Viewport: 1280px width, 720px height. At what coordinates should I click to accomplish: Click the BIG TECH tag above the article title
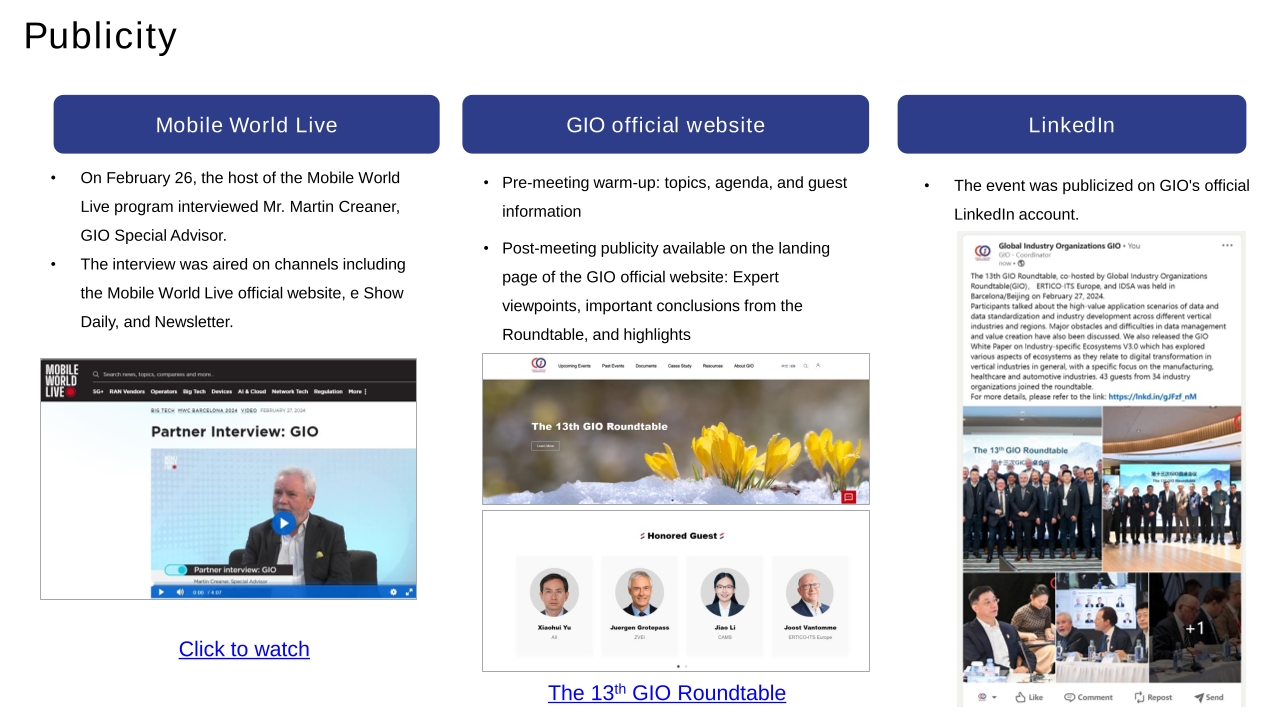[162, 411]
